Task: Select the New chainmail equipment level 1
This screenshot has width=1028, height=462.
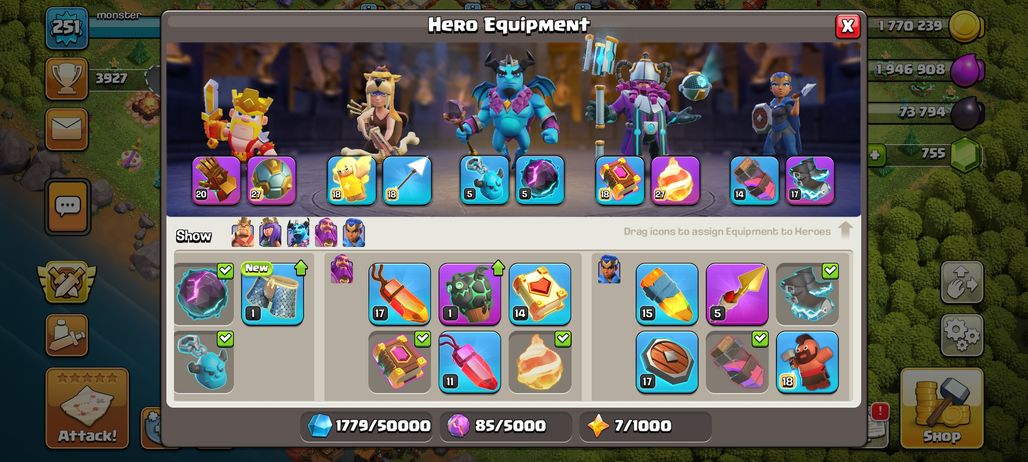Action: coord(273,294)
